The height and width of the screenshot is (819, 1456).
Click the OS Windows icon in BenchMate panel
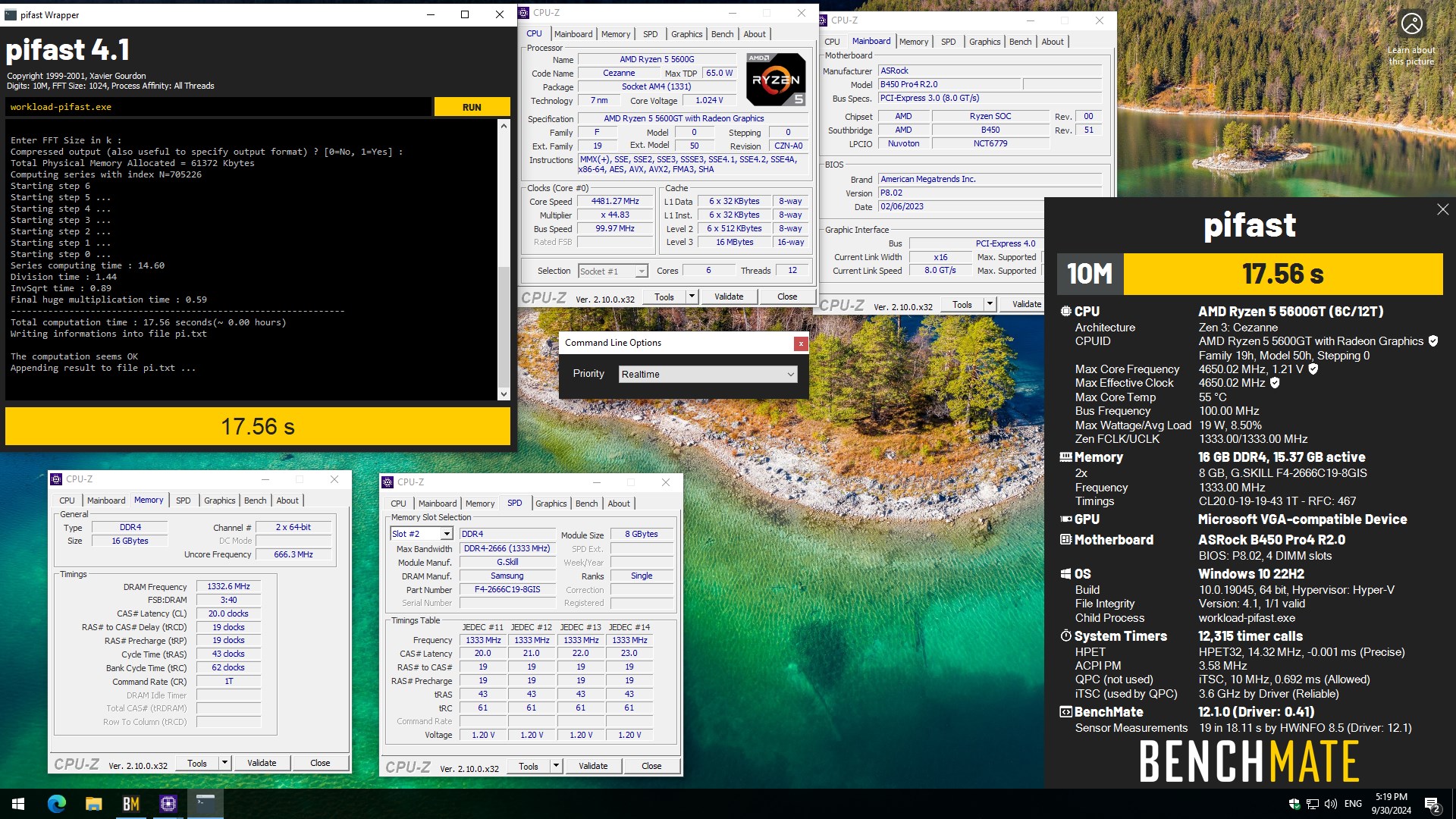pos(1065,574)
